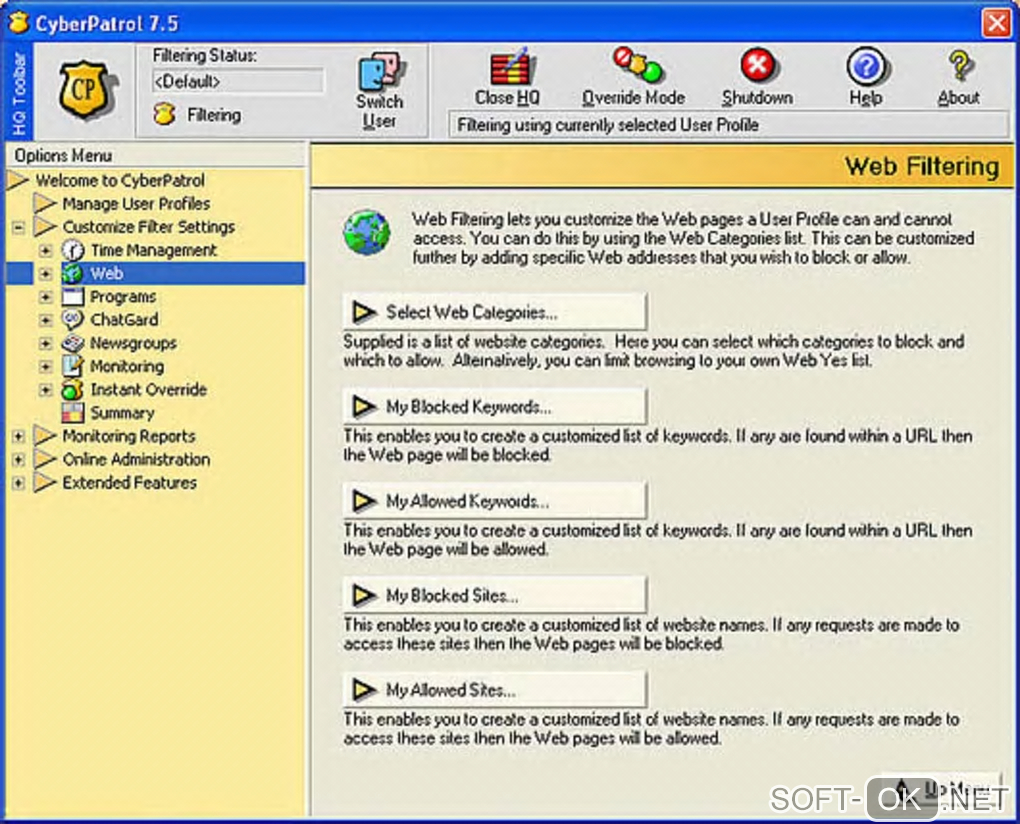This screenshot has width=1020, height=824.
Task: Expand the Monitoring tree node
Action: (x=46, y=367)
